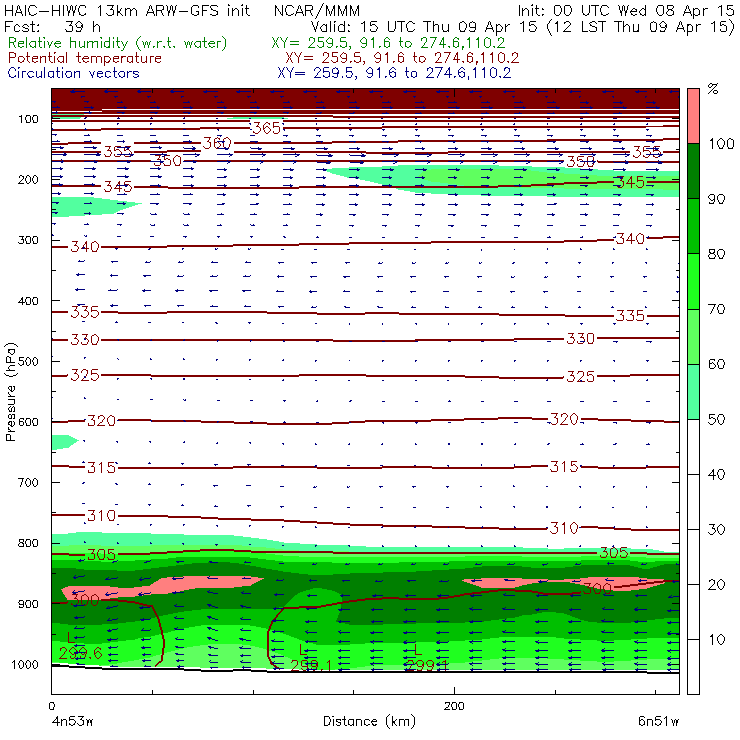Click the colorbar '20' tick label
The width and height of the screenshot is (740, 740).
tap(716, 585)
